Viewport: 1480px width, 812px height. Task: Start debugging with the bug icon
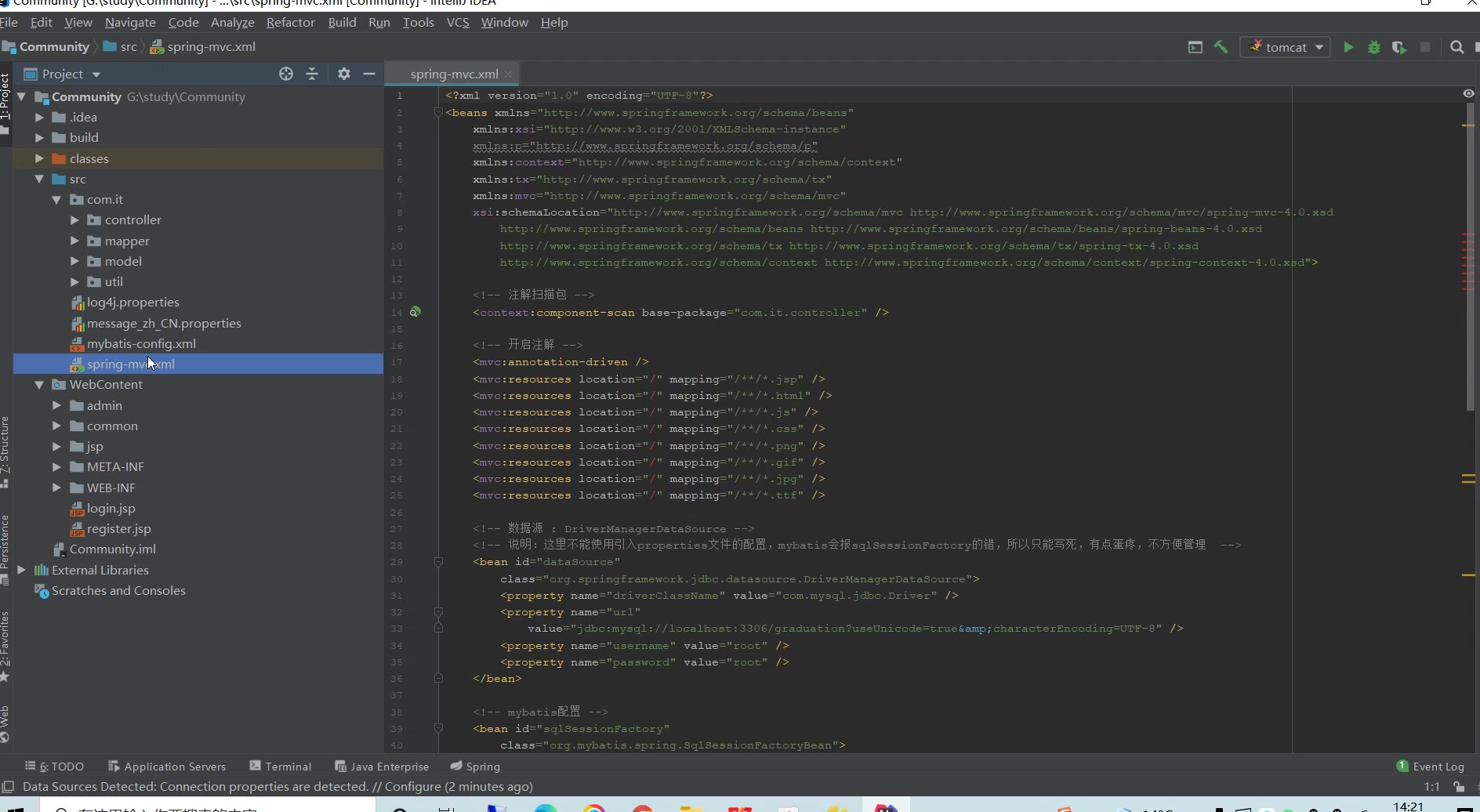tap(1373, 47)
